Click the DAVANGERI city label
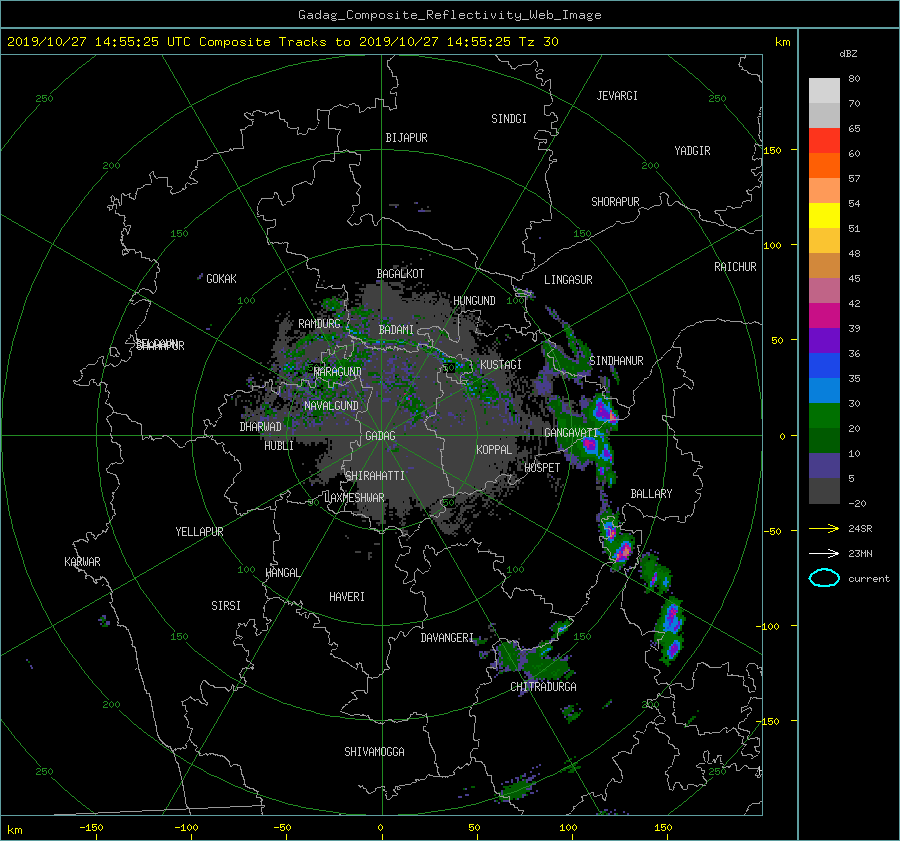 447,638
